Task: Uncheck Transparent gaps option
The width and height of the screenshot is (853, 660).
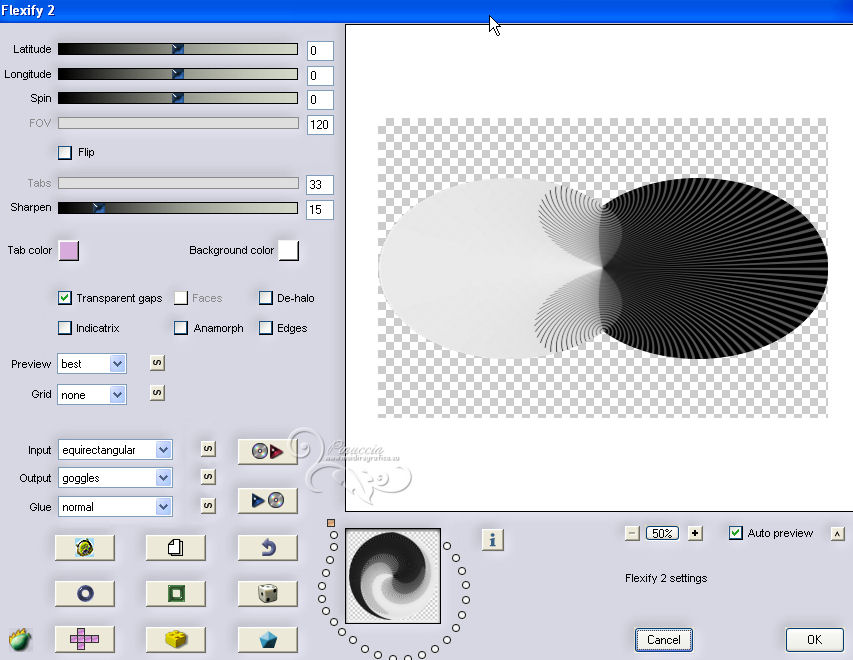Action: [x=65, y=298]
